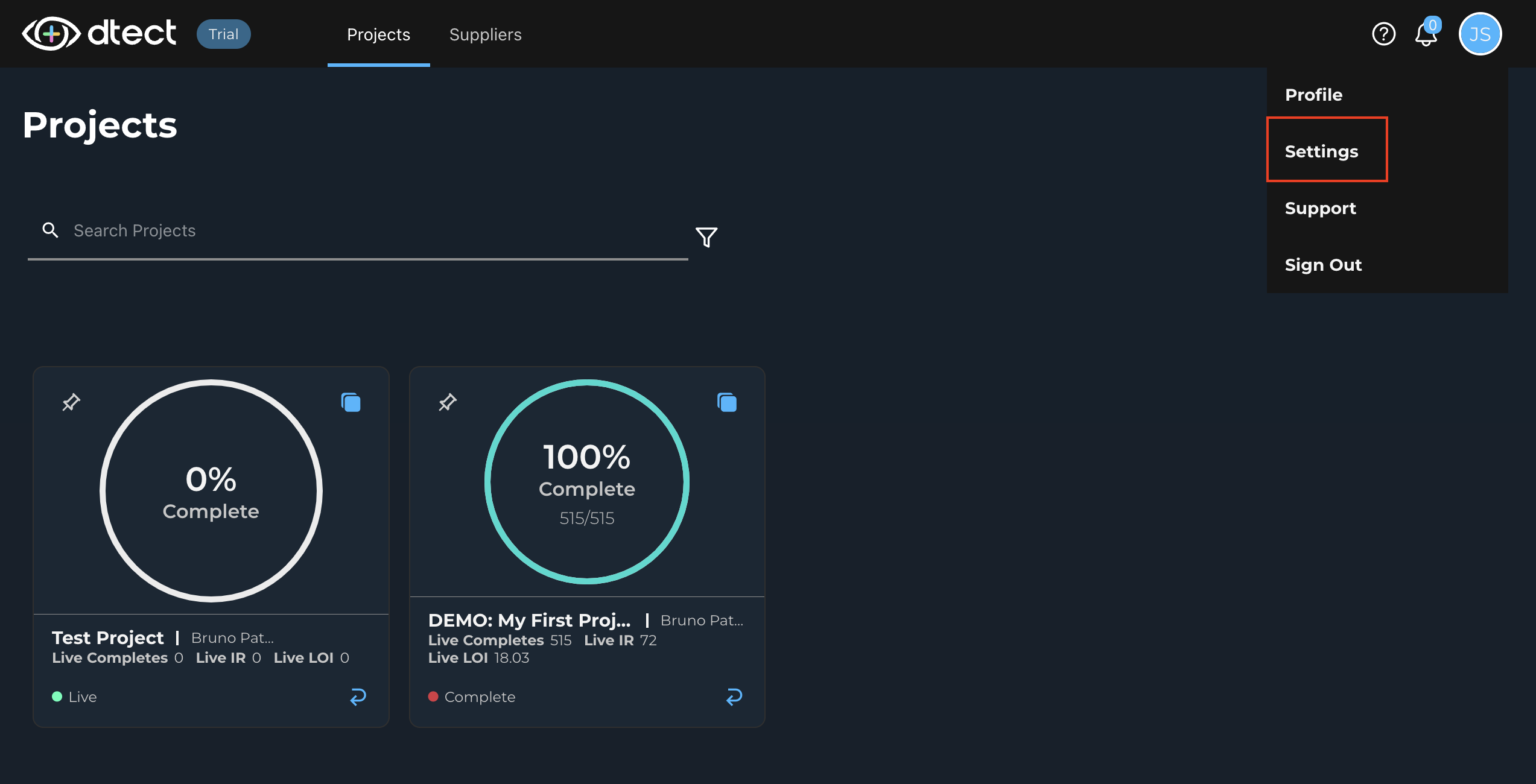
Task: Select Sign Out from the user menu
Action: [x=1323, y=265]
